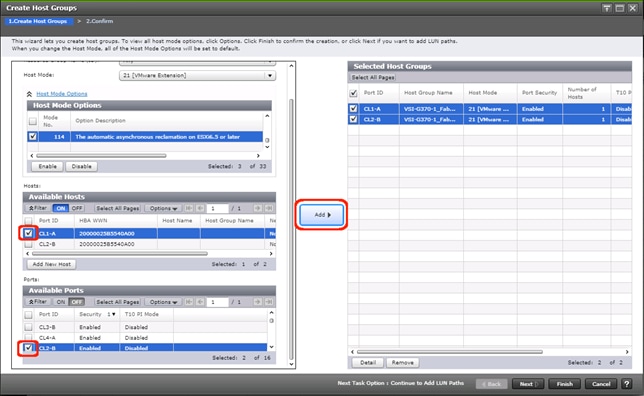
Task: Click the Finish button
Action: coord(564,384)
